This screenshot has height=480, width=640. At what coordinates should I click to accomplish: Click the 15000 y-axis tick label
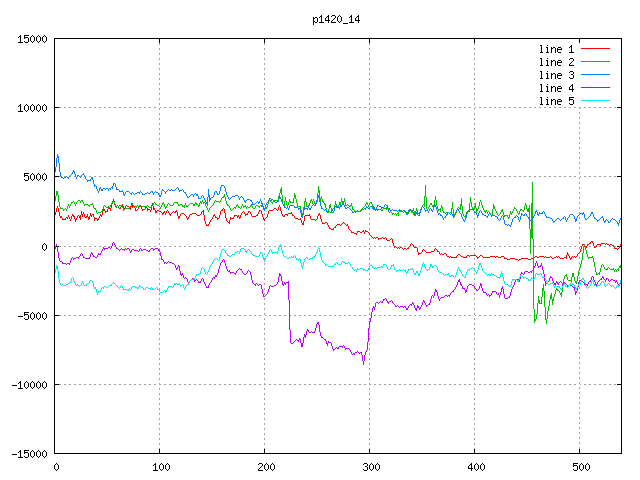[x=32, y=39]
